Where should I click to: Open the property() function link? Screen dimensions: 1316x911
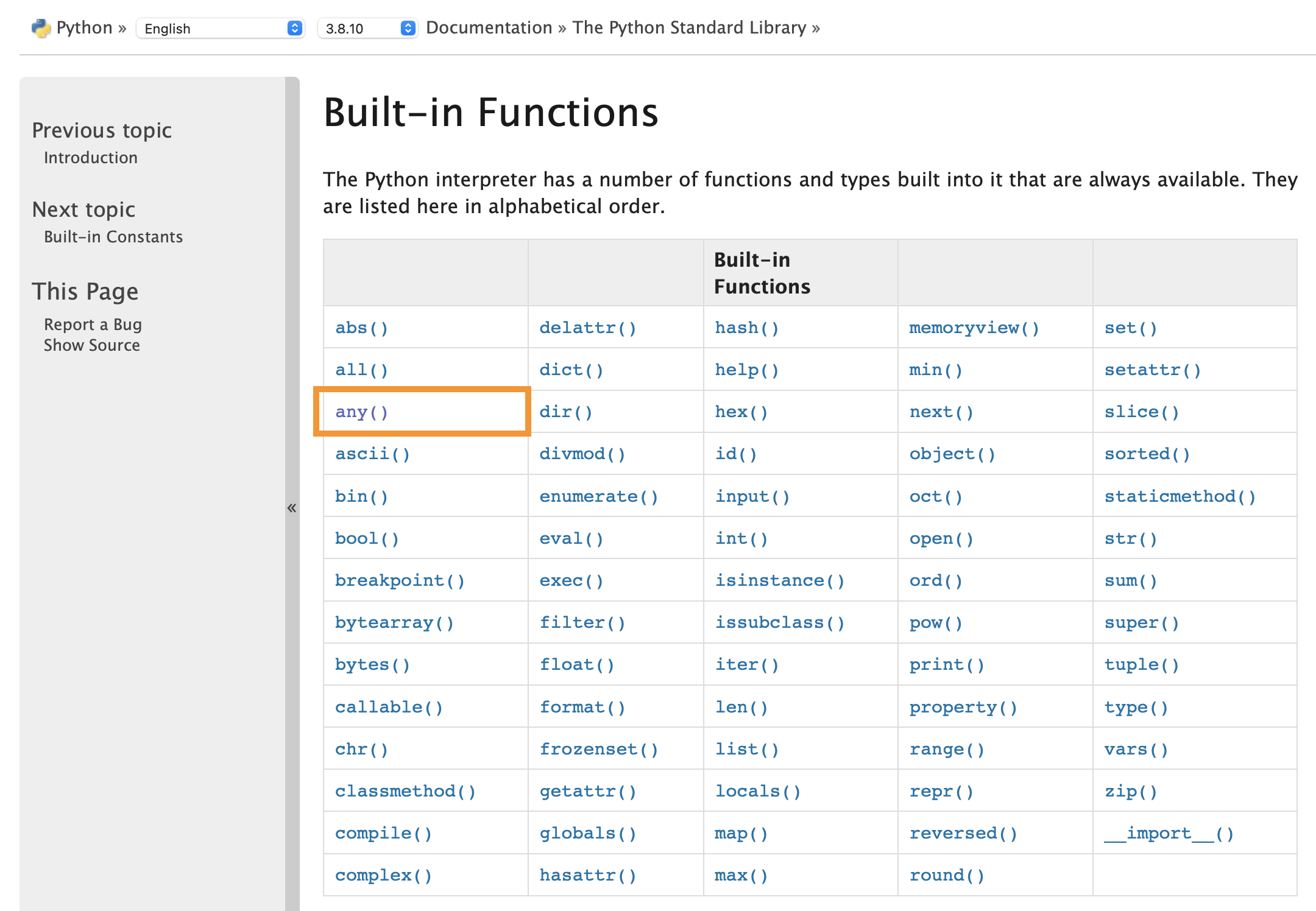(963, 707)
